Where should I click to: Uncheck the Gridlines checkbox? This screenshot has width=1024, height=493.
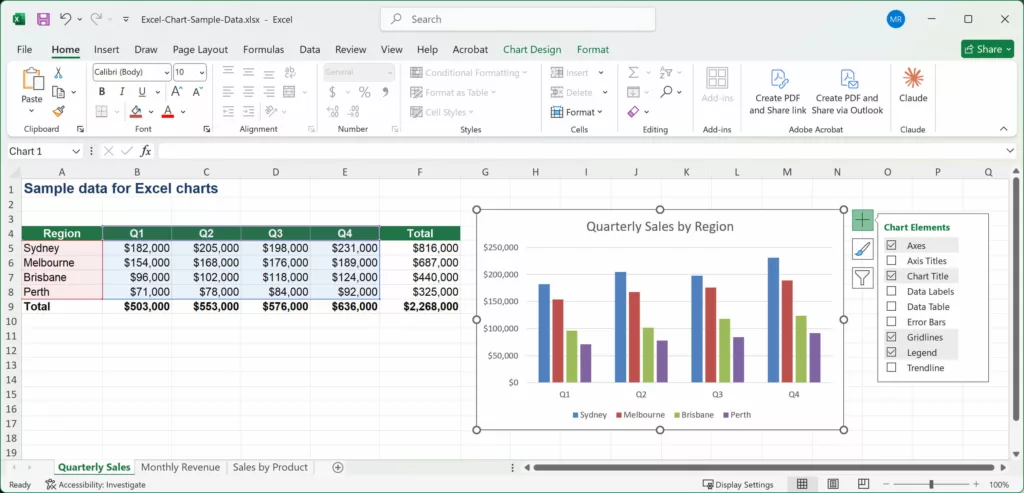[x=891, y=337]
